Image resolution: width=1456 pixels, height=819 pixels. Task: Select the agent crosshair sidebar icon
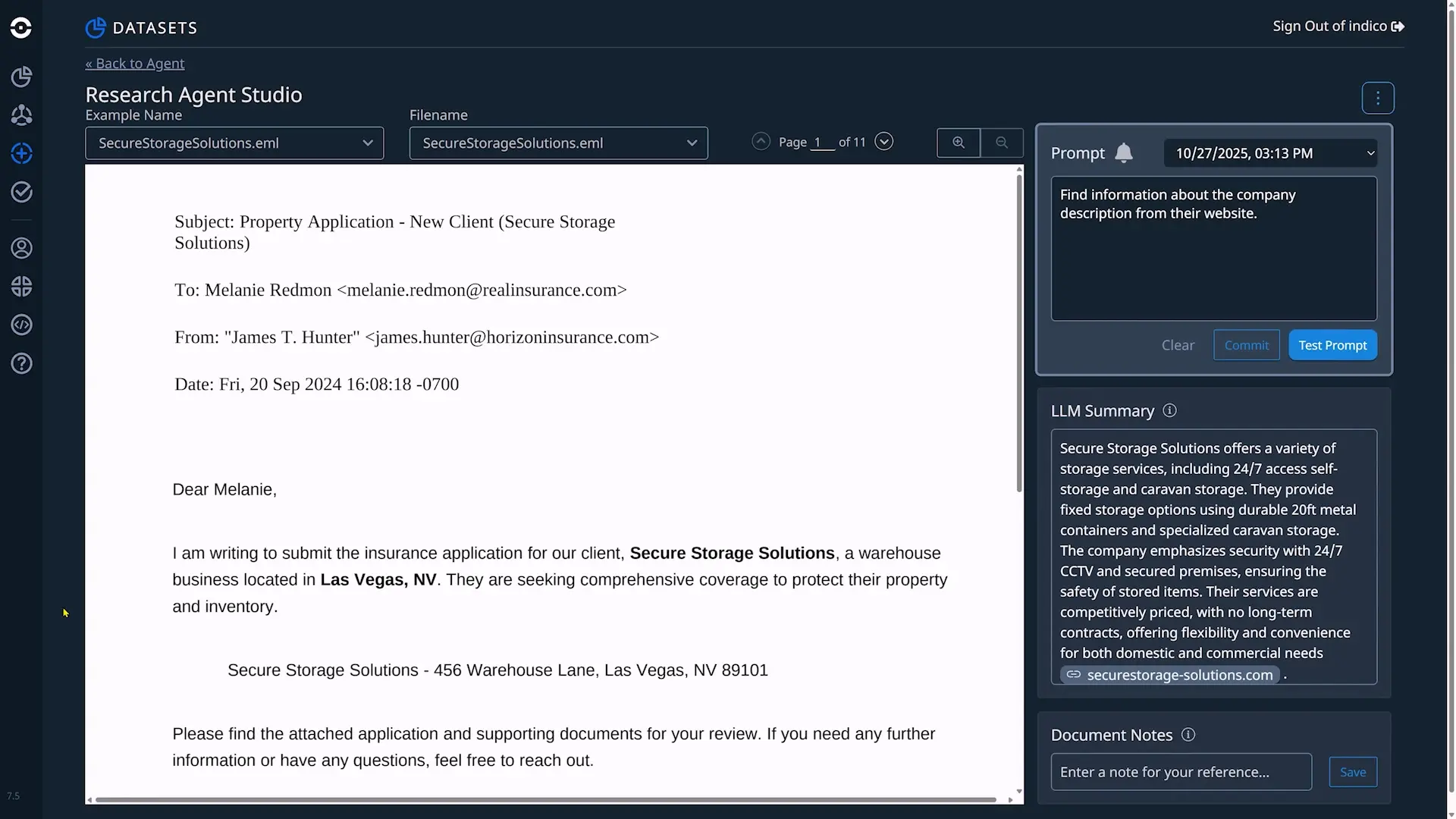(x=21, y=153)
